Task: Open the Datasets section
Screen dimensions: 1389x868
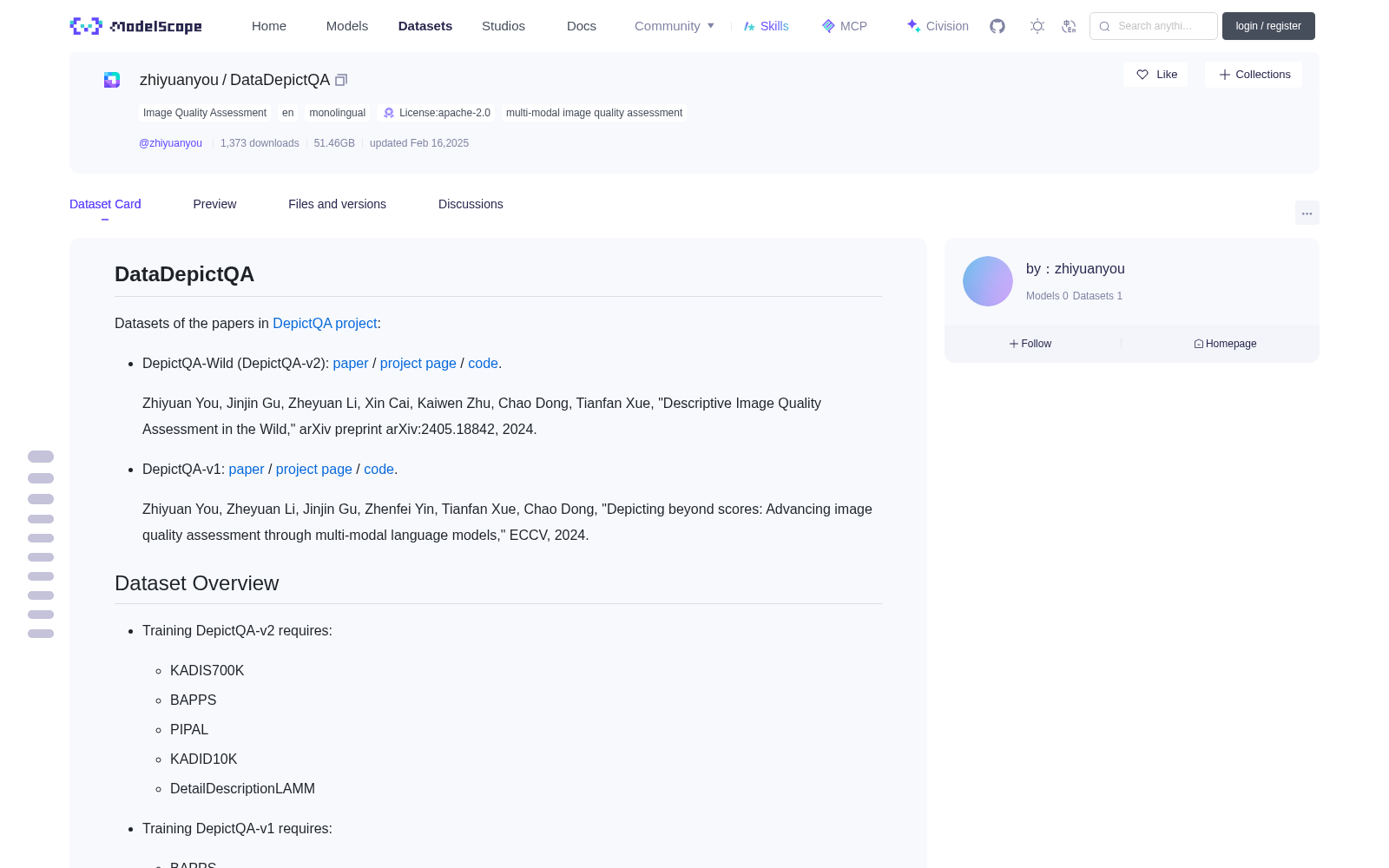Action: click(x=425, y=26)
